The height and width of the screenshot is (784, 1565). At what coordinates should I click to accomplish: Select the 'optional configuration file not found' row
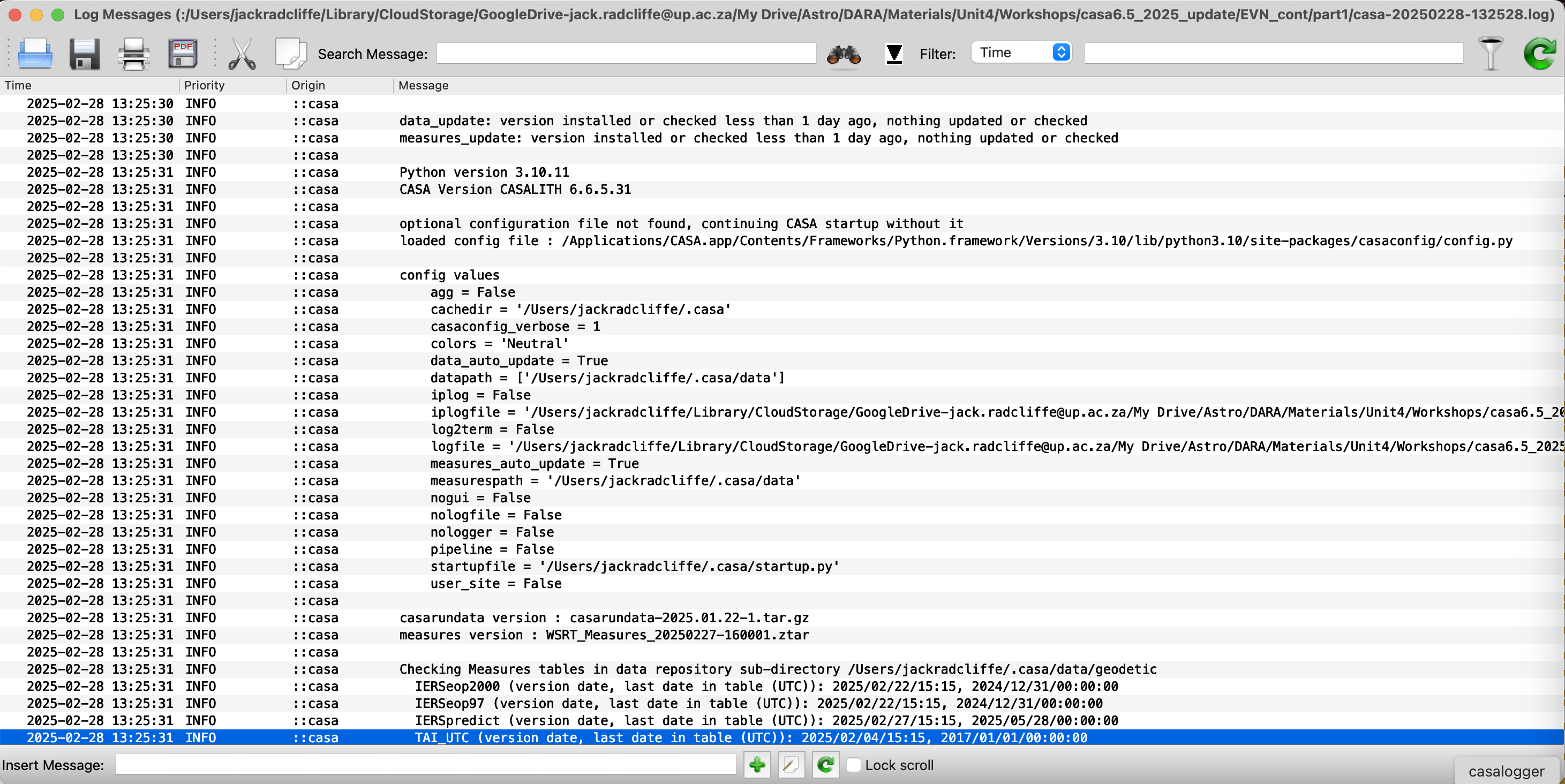782,223
